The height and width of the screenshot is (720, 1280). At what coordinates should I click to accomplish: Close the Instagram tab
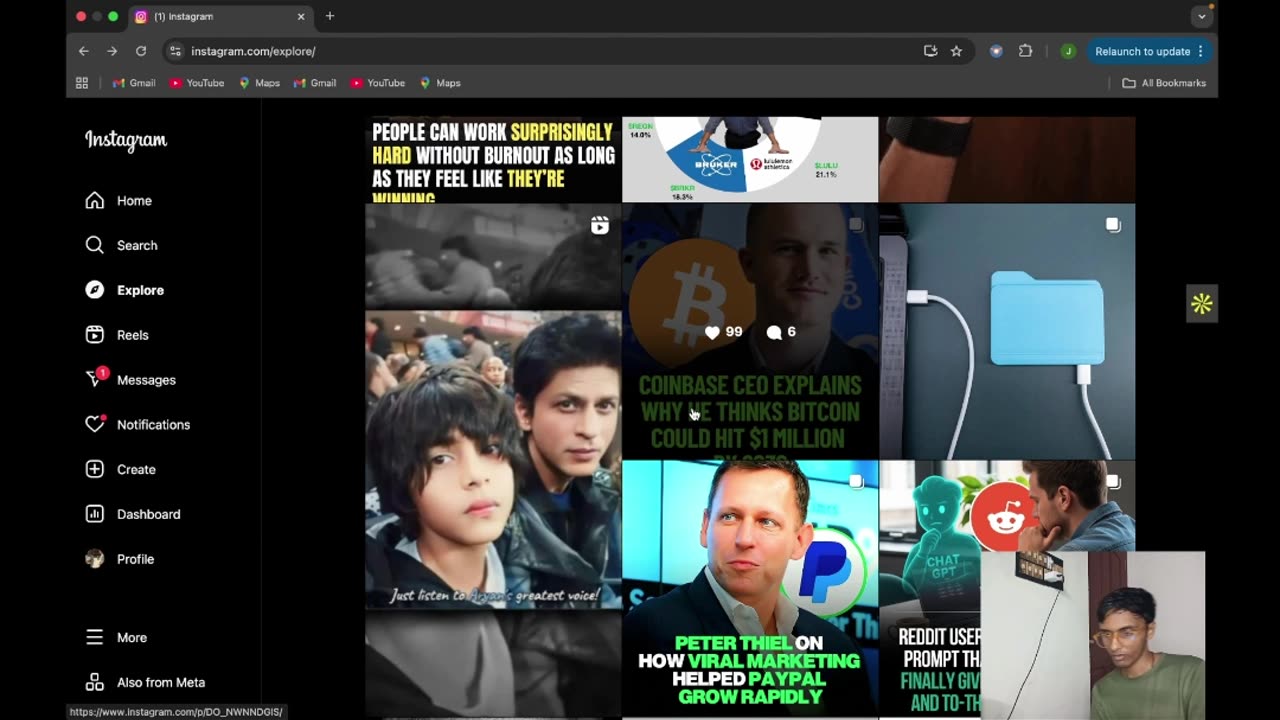(x=301, y=17)
